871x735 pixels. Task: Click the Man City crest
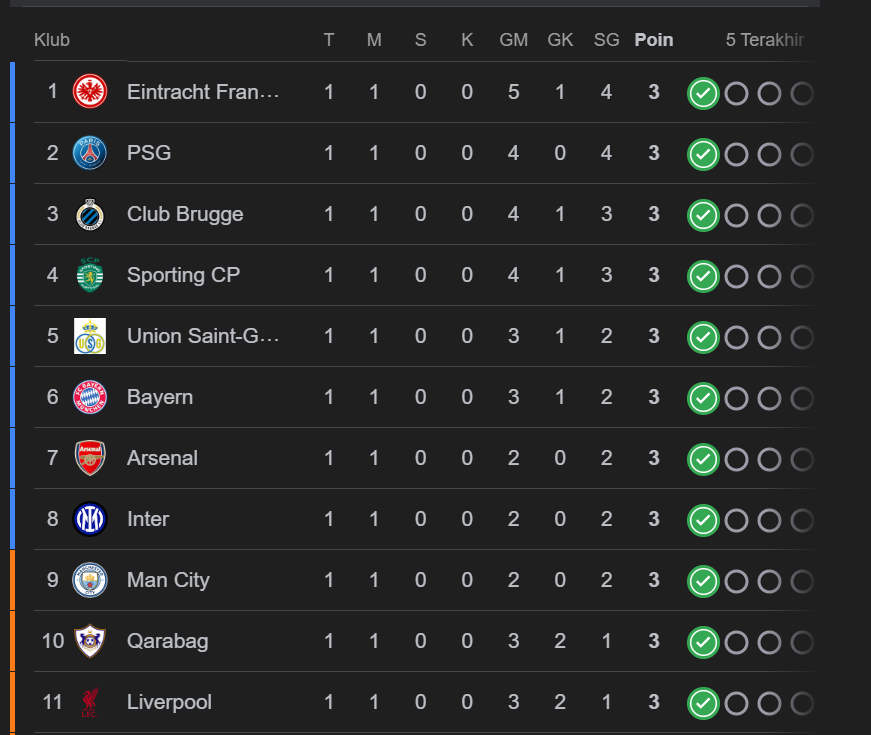(90, 580)
